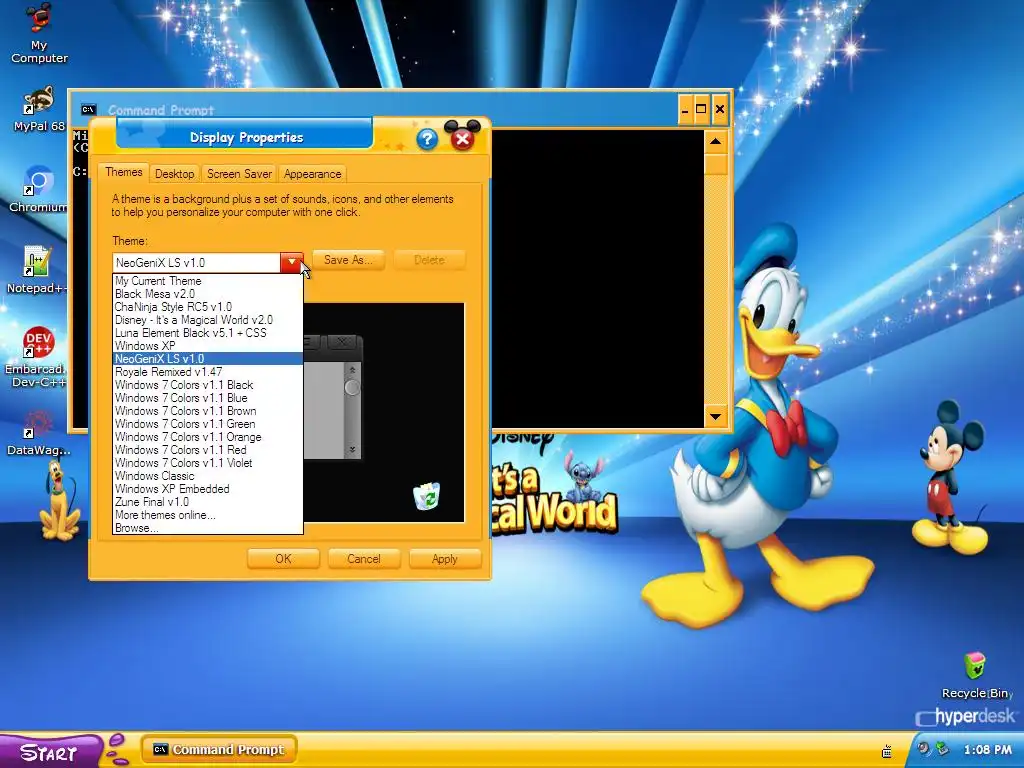
Task: Click the tray icon left of the notification area
Action: [x=887, y=751]
